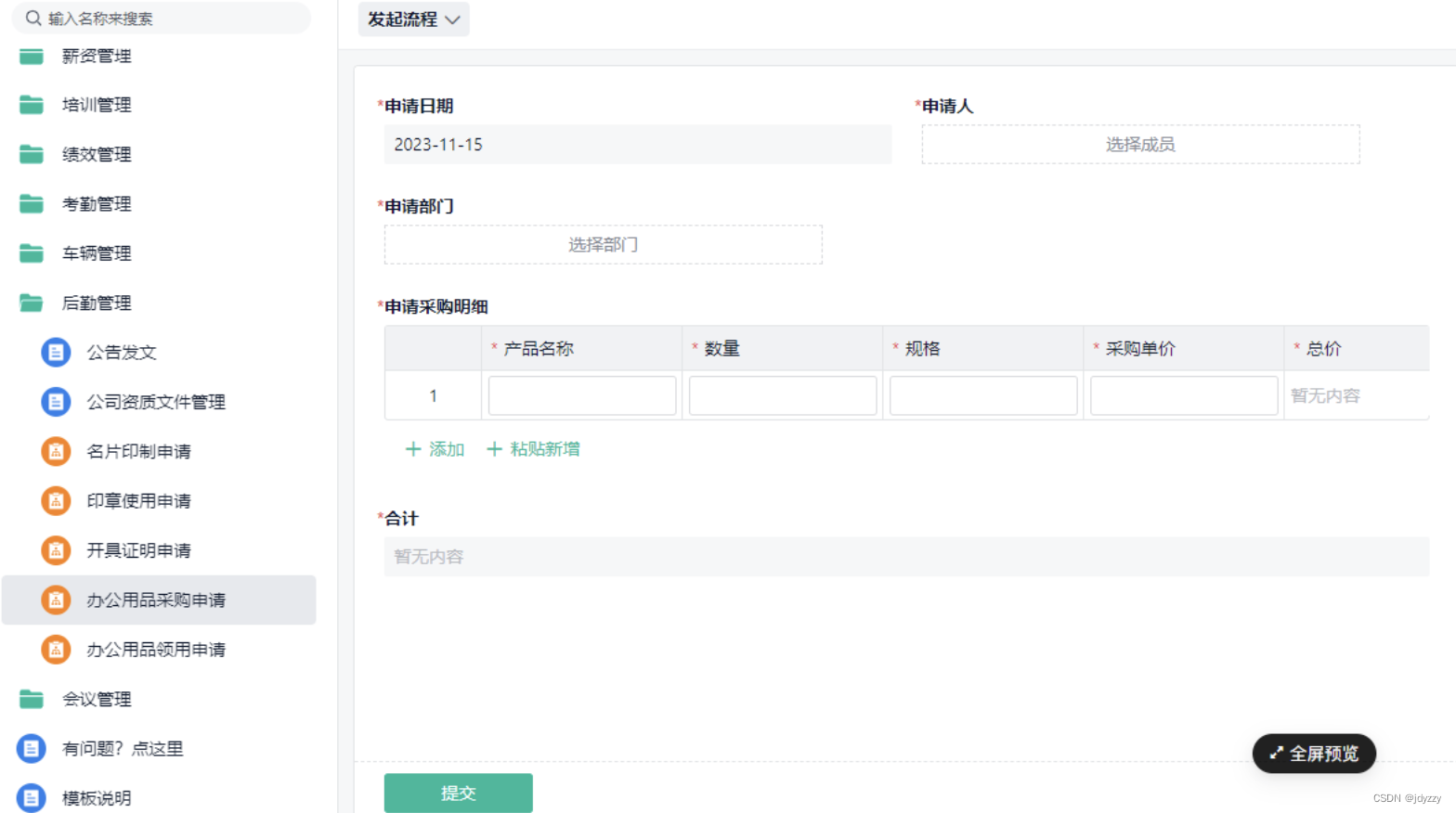Click 选择部门 to pick department

(x=604, y=244)
